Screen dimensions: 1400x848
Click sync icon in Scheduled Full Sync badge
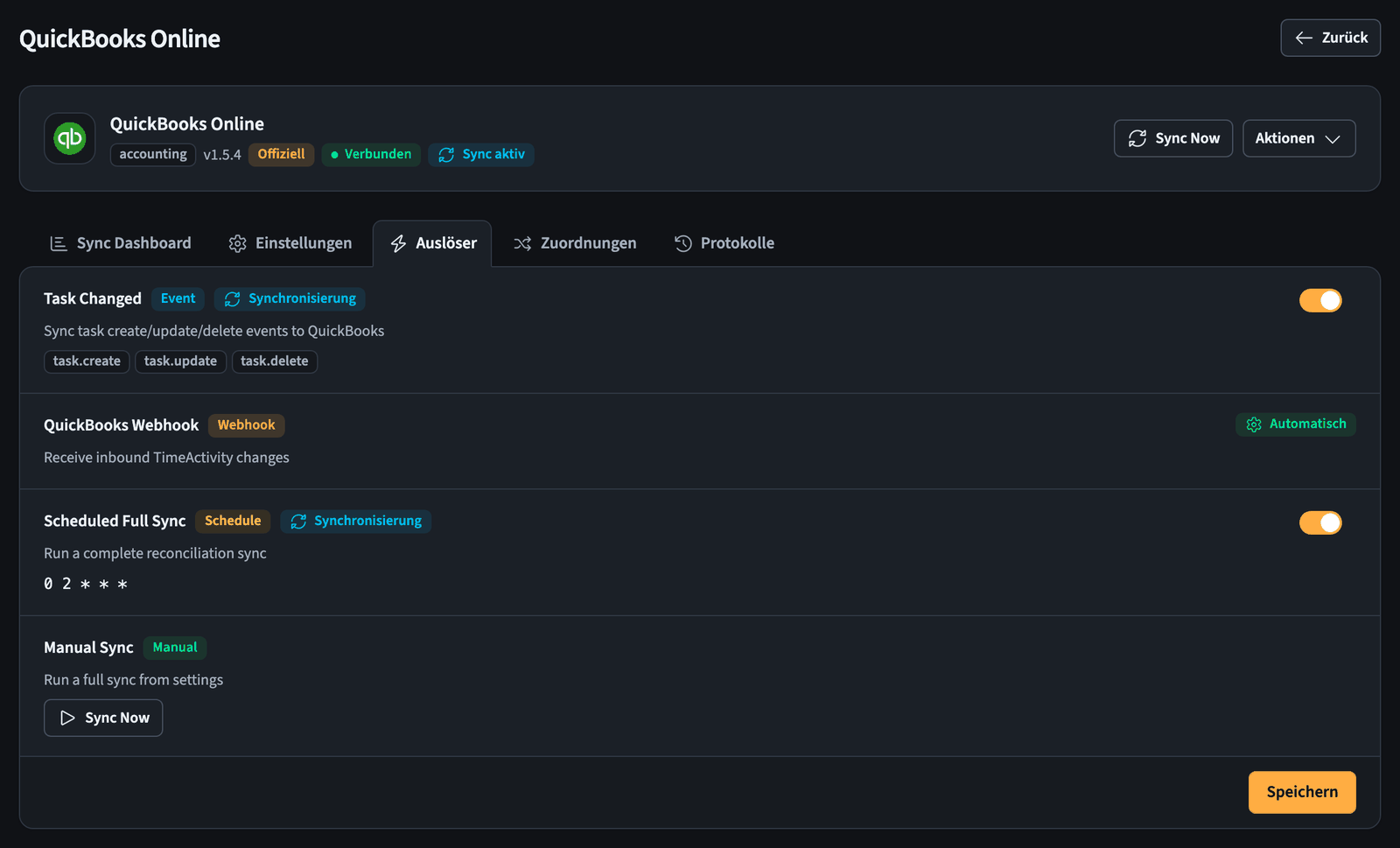(298, 522)
